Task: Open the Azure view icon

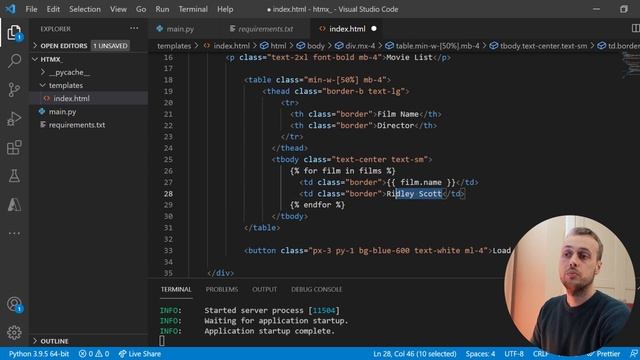Action: (x=14, y=204)
